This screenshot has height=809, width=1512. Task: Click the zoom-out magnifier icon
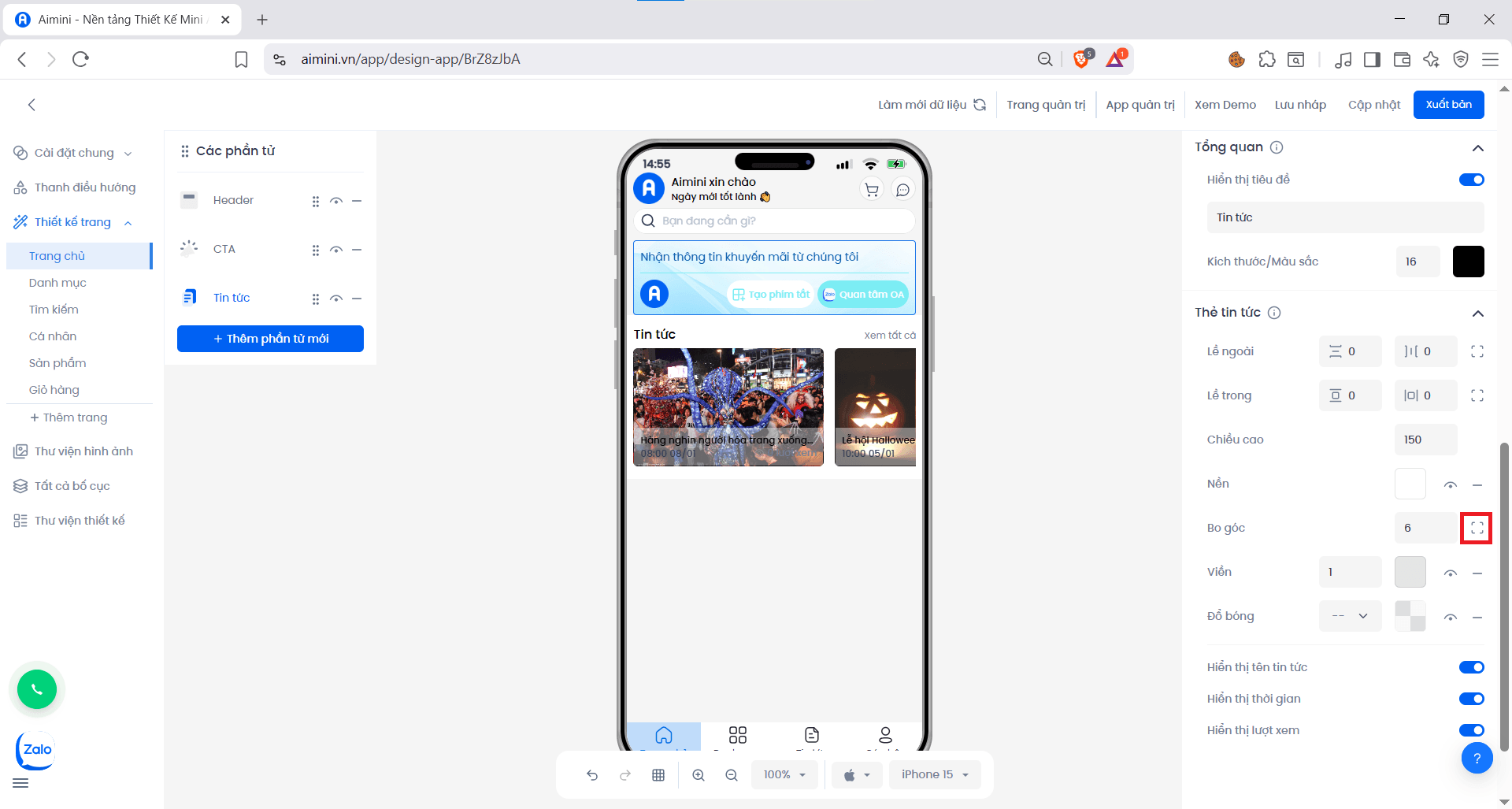pyautogui.click(x=731, y=774)
